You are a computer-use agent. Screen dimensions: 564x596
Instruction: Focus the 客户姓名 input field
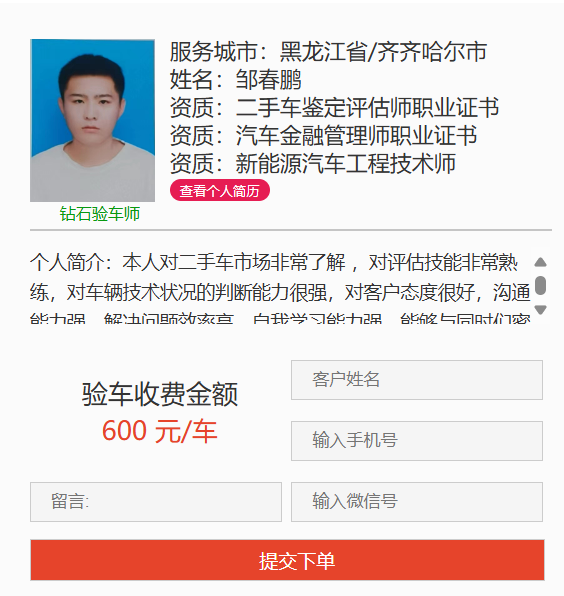[x=417, y=380]
